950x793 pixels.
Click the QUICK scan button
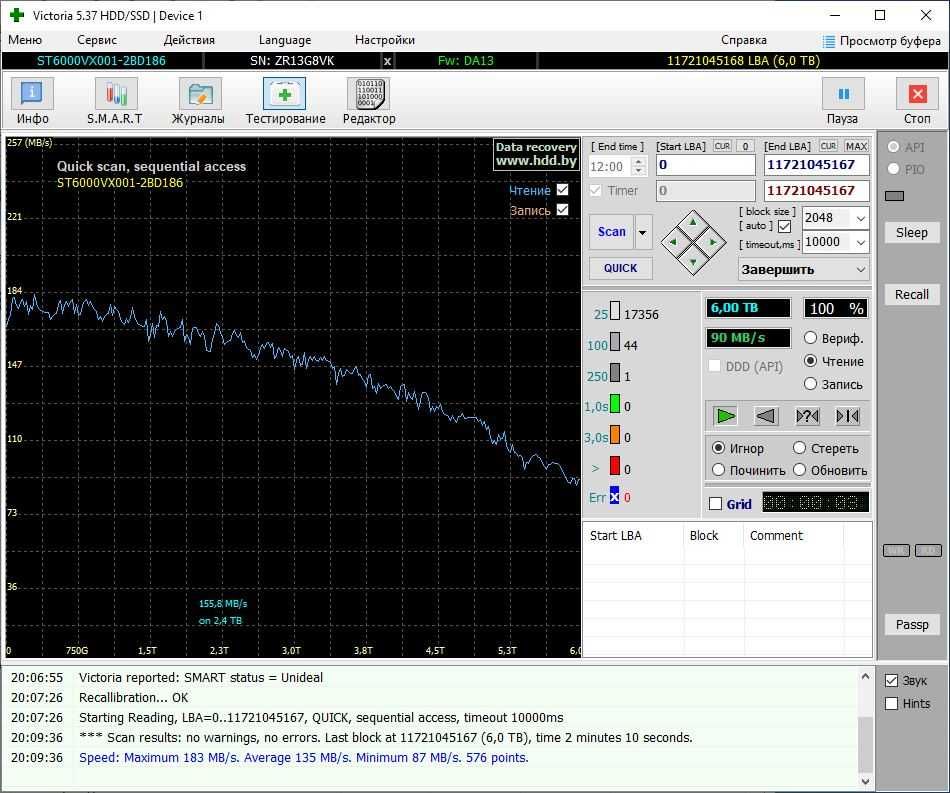coord(620,268)
